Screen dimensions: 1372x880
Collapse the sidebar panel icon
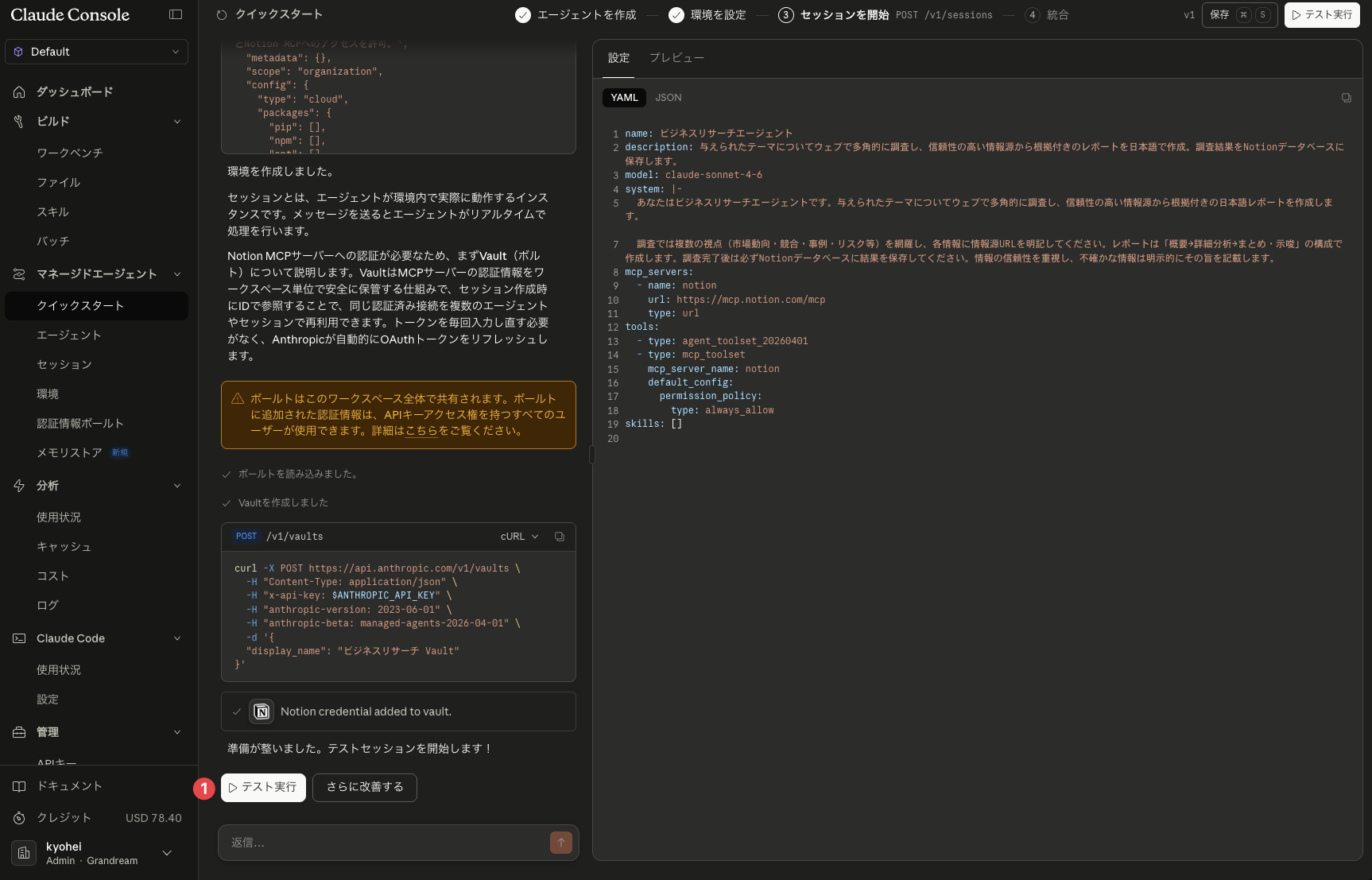pos(176,14)
